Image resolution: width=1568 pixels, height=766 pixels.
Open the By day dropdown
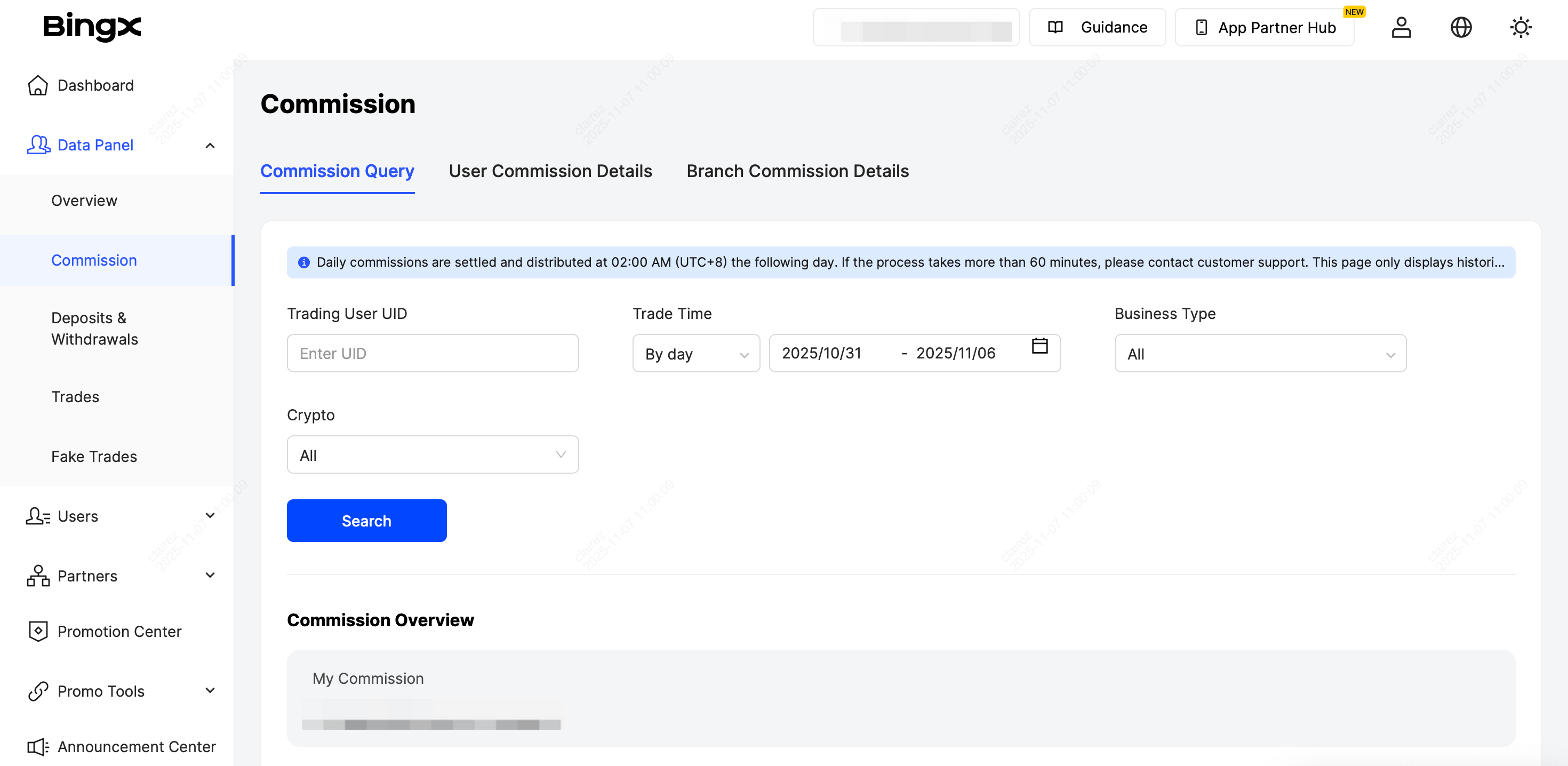[x=696, y=354]
